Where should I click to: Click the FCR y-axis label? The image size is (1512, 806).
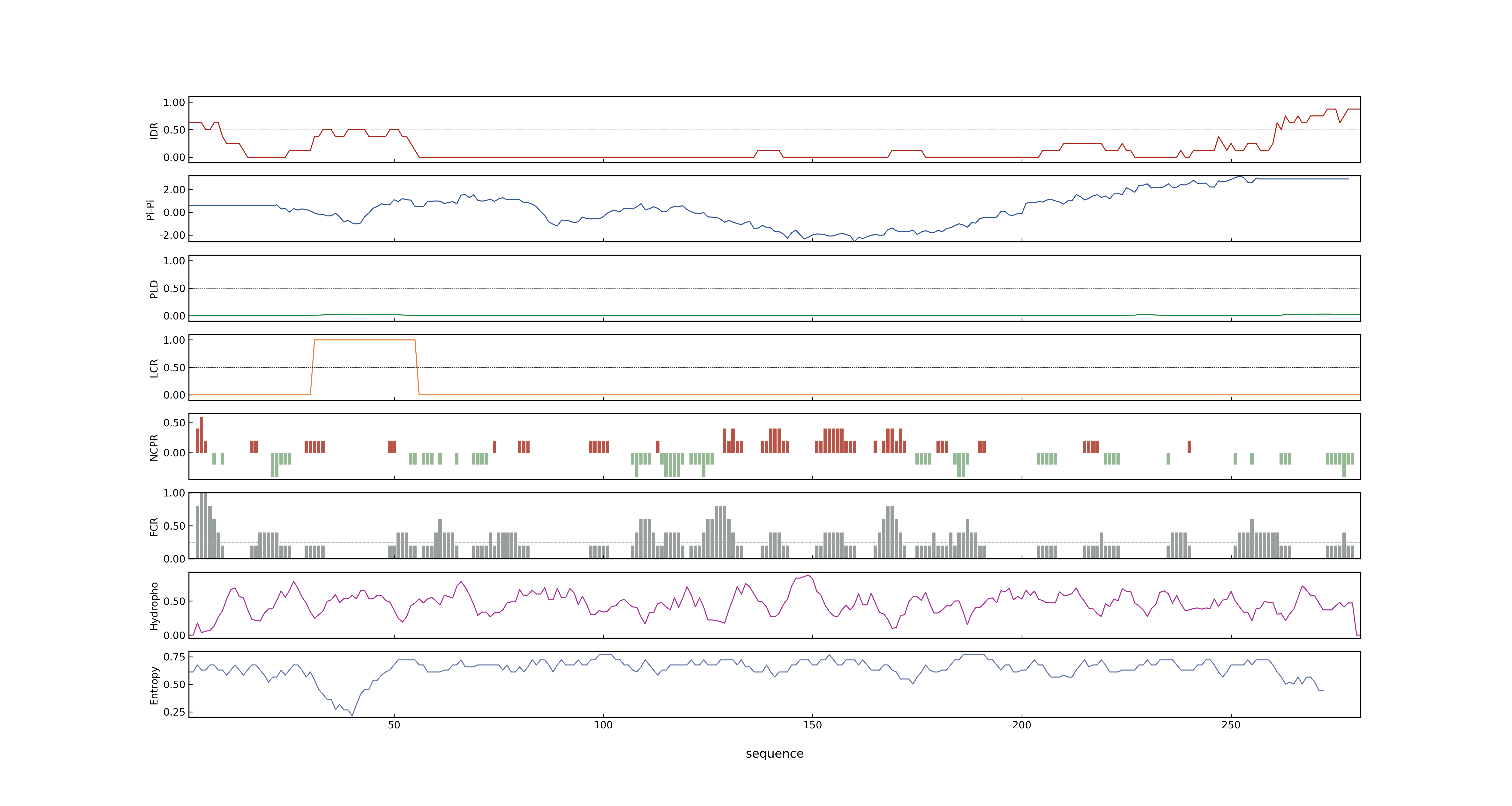pos(154,526)
